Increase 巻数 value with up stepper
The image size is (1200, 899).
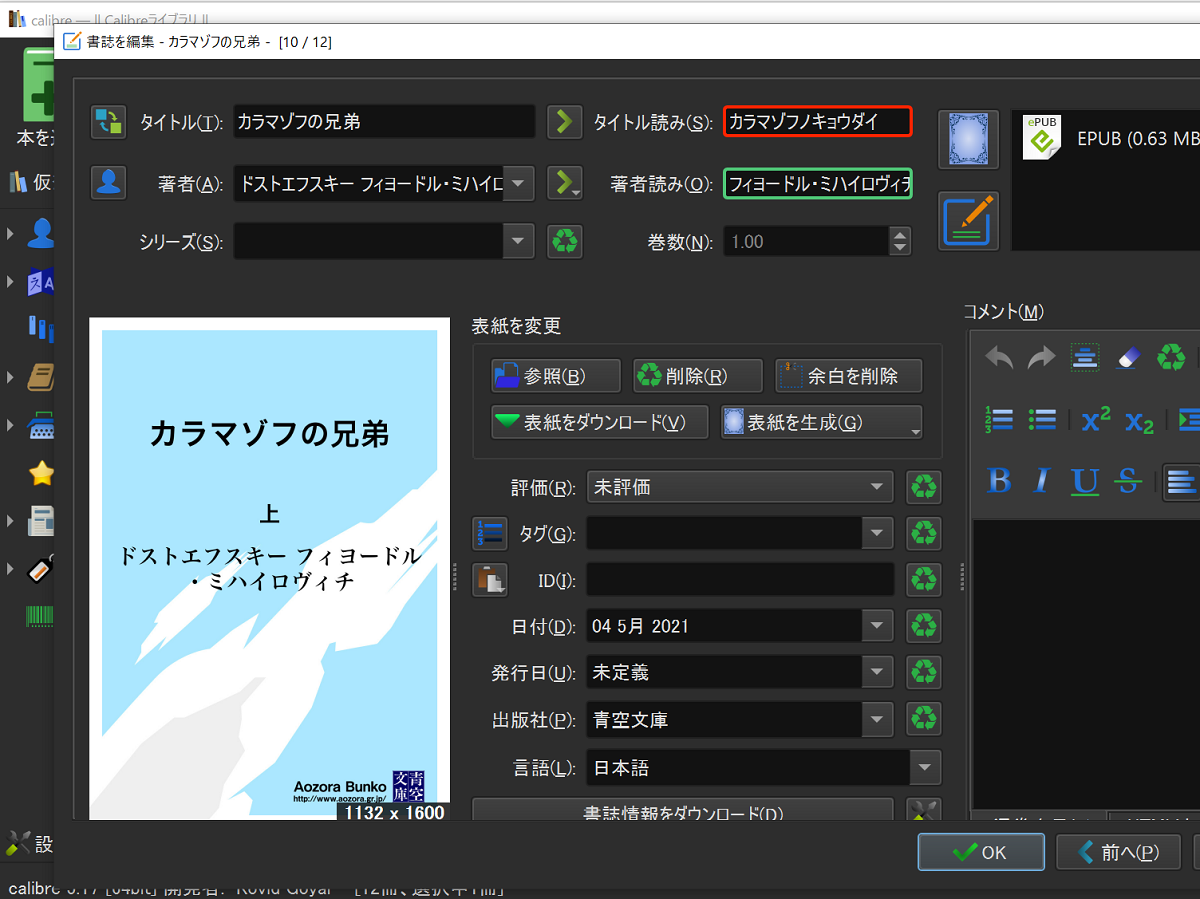[900, 234]
